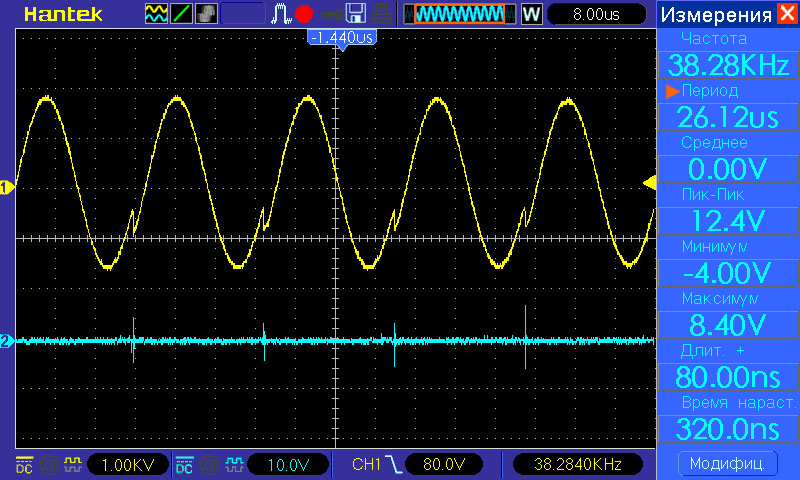Click the CH2 cyan probe waveform icon
800x480 pixels.
[234, 464]
